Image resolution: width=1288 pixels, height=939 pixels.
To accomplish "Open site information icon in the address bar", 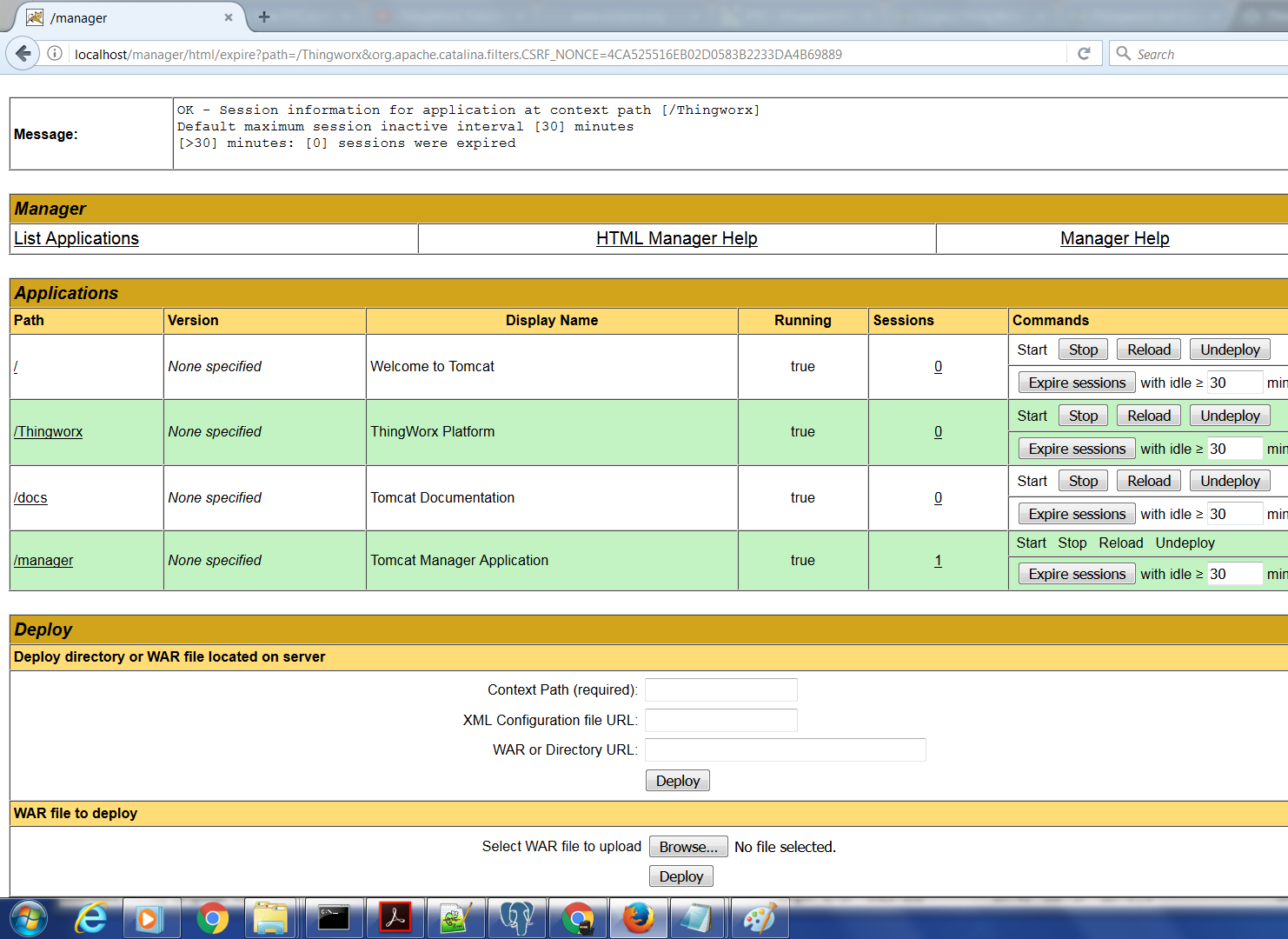I will (55, 54).
